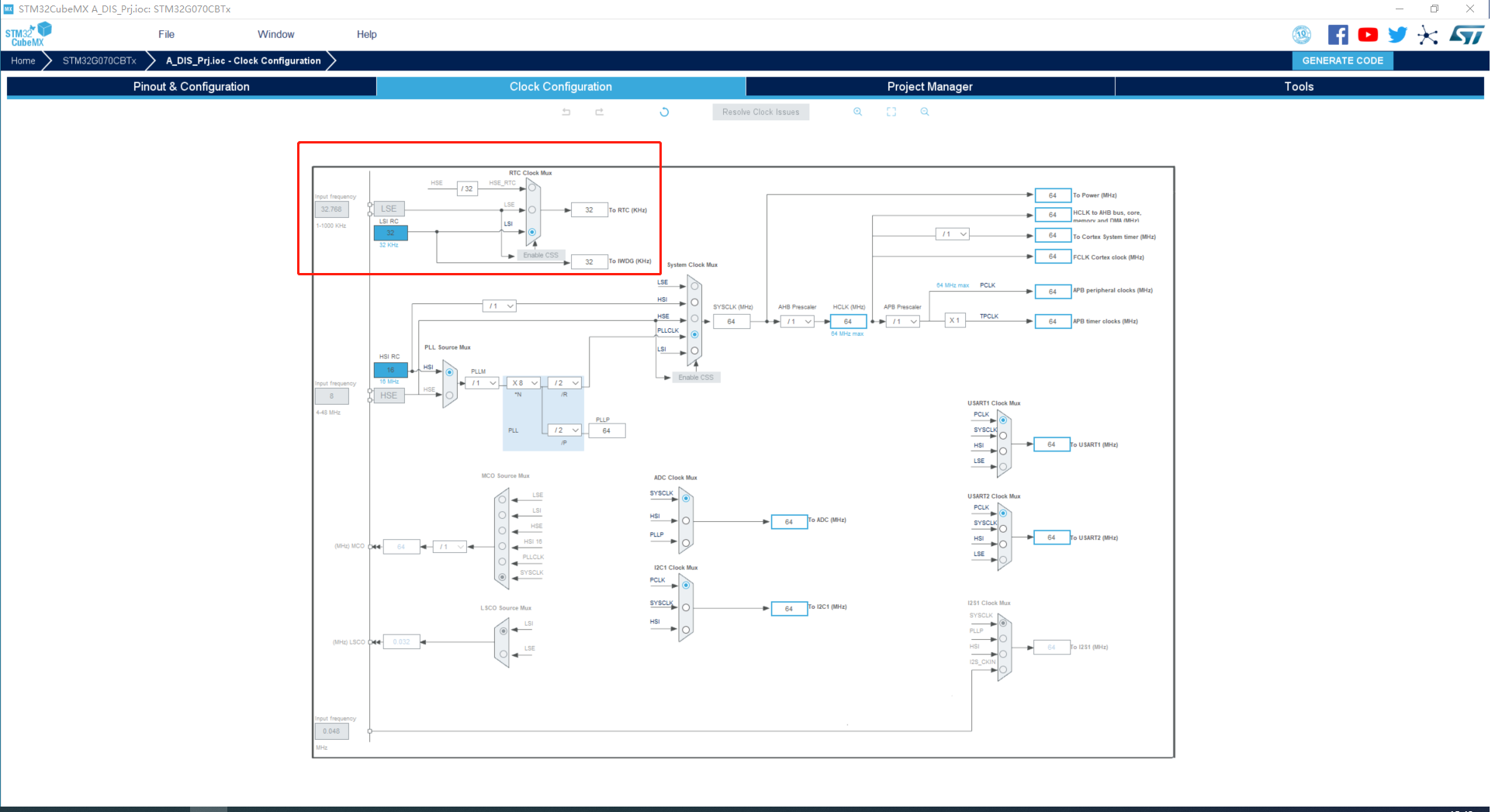The height and width of the screenshot is (812, 1495).
Task: Open the Cortex System timer divider dropdown
Action: click(952, 234)
